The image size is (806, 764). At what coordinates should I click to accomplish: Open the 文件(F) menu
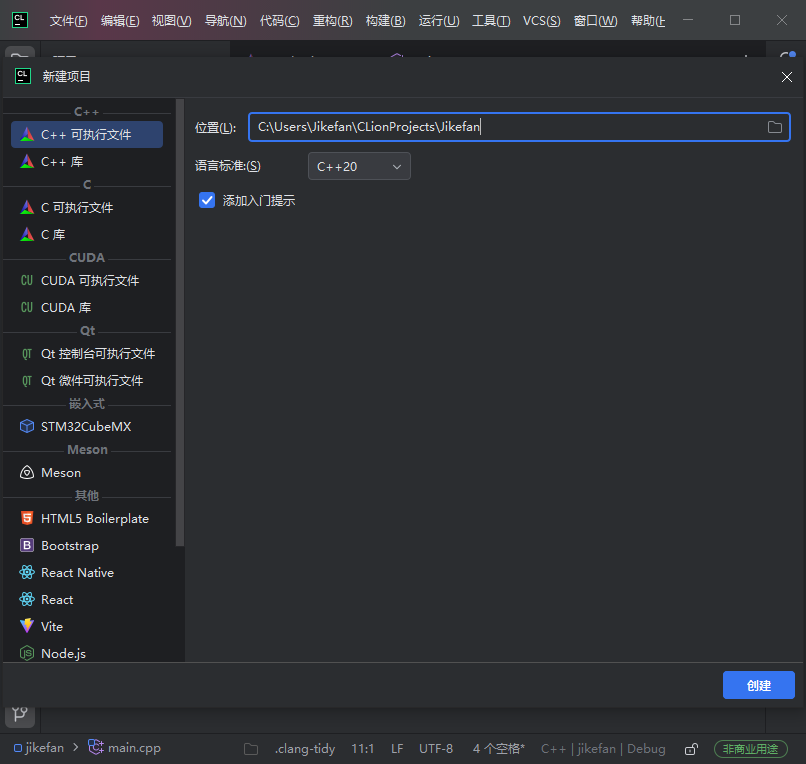click(68, 21)
